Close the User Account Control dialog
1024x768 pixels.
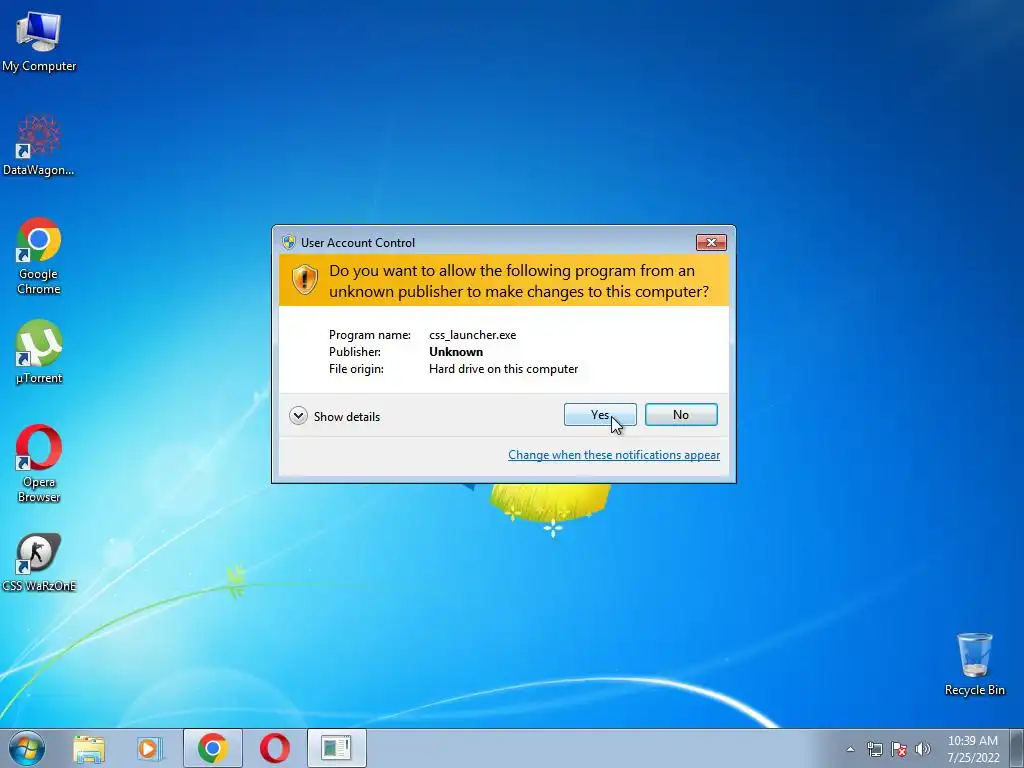coord(711,242)
